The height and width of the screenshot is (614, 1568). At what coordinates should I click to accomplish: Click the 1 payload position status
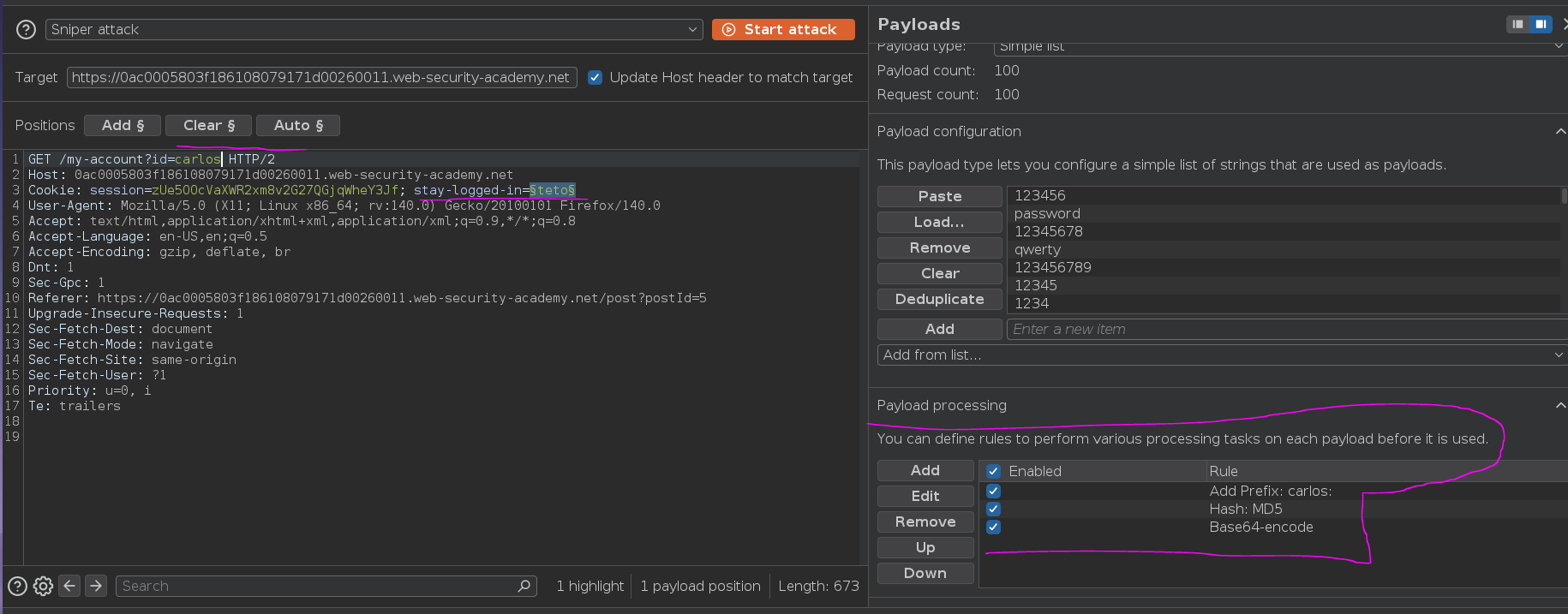pyautogui.click(x=701, y=586)
